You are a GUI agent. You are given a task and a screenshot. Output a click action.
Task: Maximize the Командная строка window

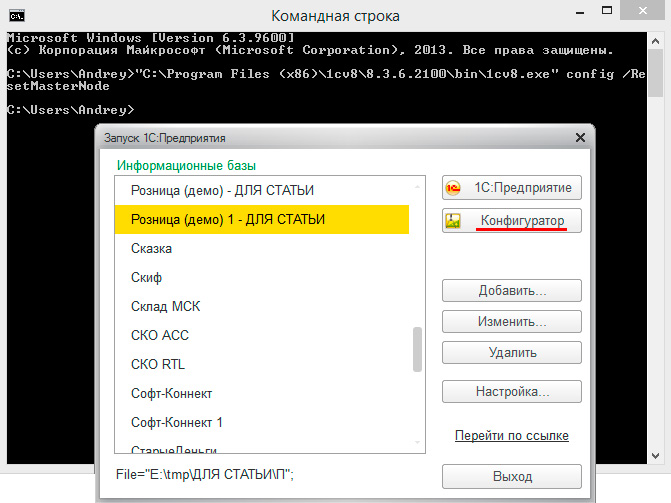(x=607, y=10)
